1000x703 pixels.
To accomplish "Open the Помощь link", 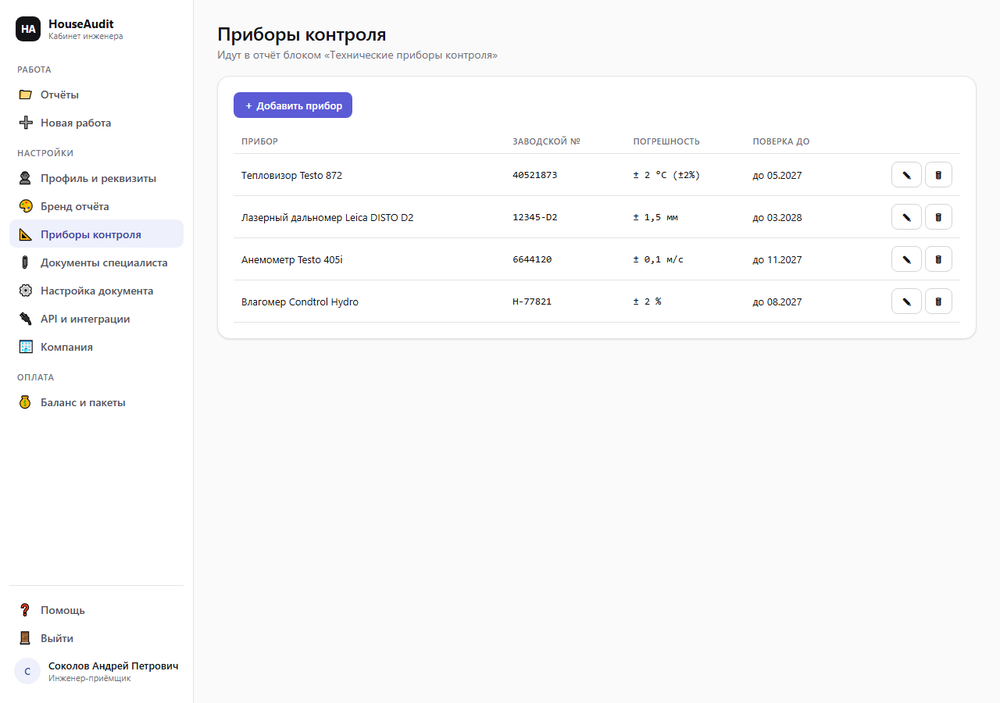I will (96, 610).
